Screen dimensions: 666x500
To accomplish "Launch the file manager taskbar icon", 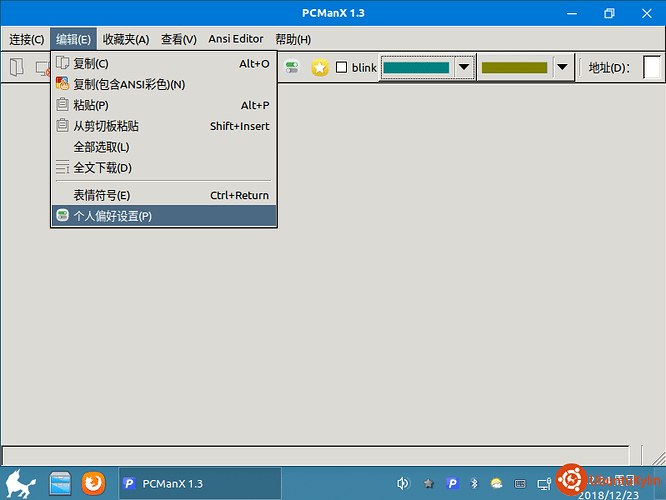I will coord(60,483).
